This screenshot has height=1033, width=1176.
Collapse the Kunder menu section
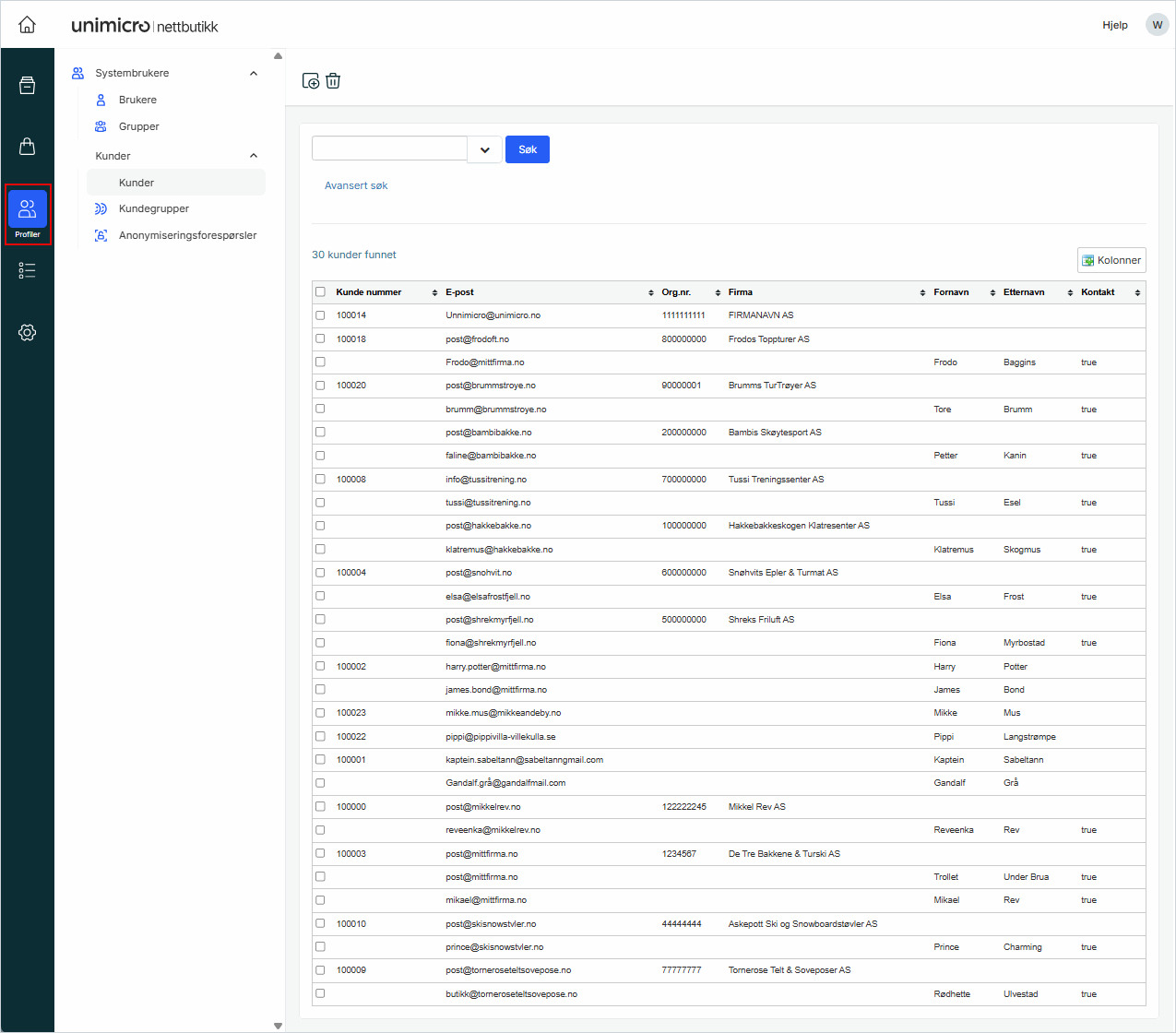(254, 156)
